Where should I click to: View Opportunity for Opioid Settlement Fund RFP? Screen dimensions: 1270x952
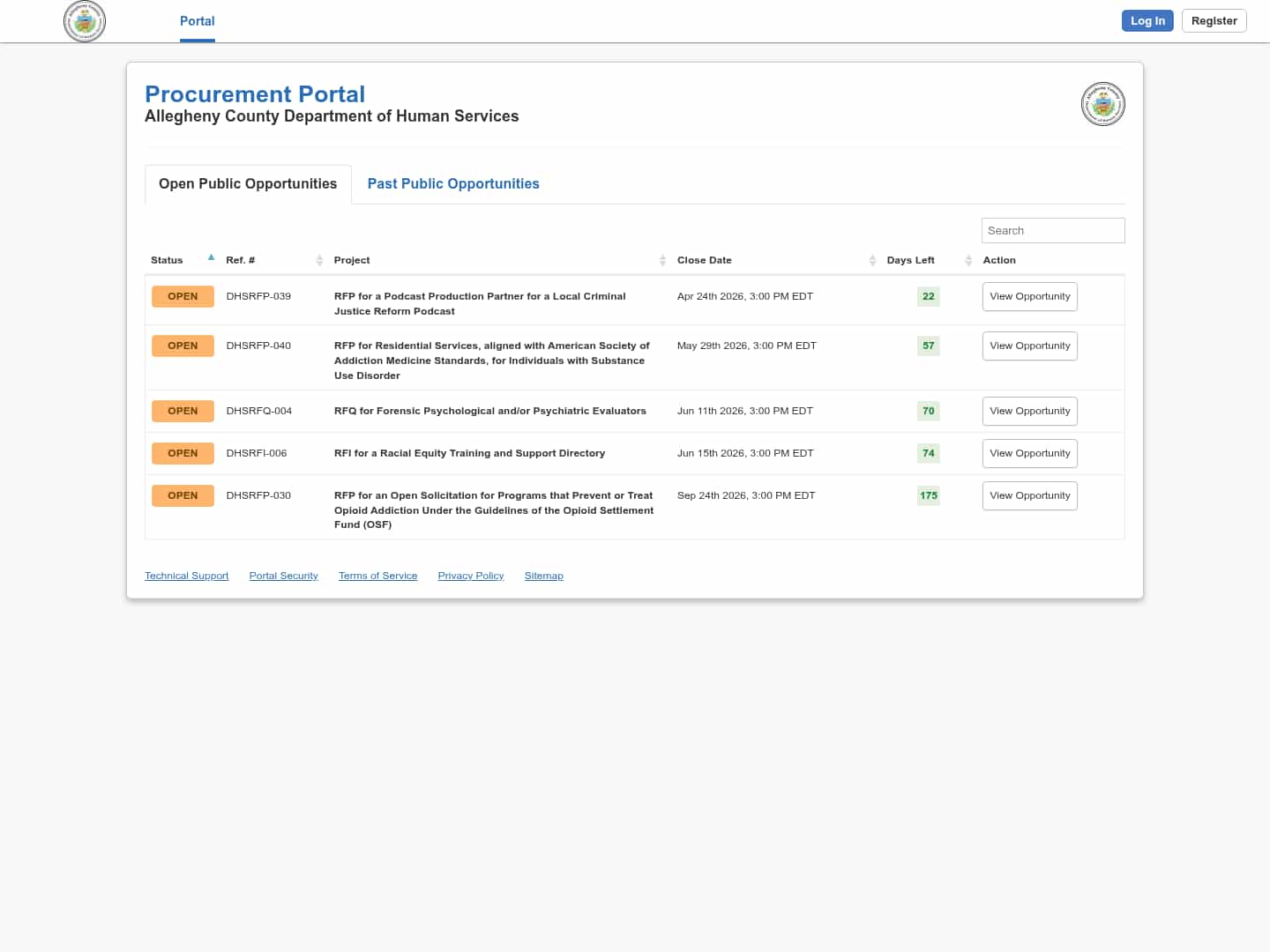tap(1029, 495)
